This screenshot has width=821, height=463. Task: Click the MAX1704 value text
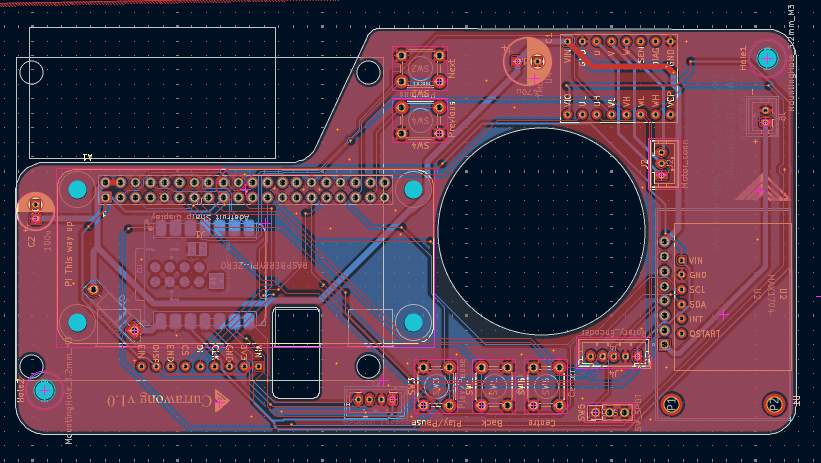771,293
